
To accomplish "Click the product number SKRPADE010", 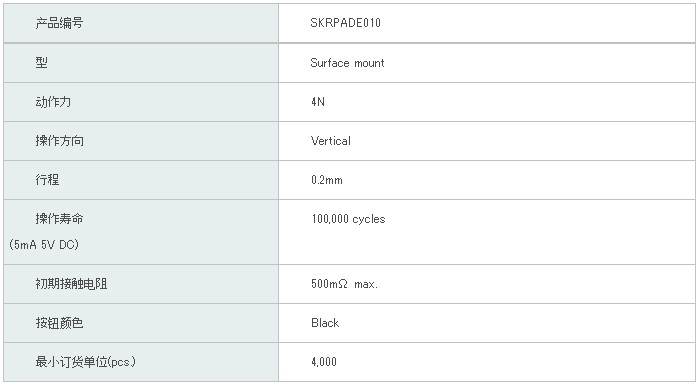I will click(345, 23).
